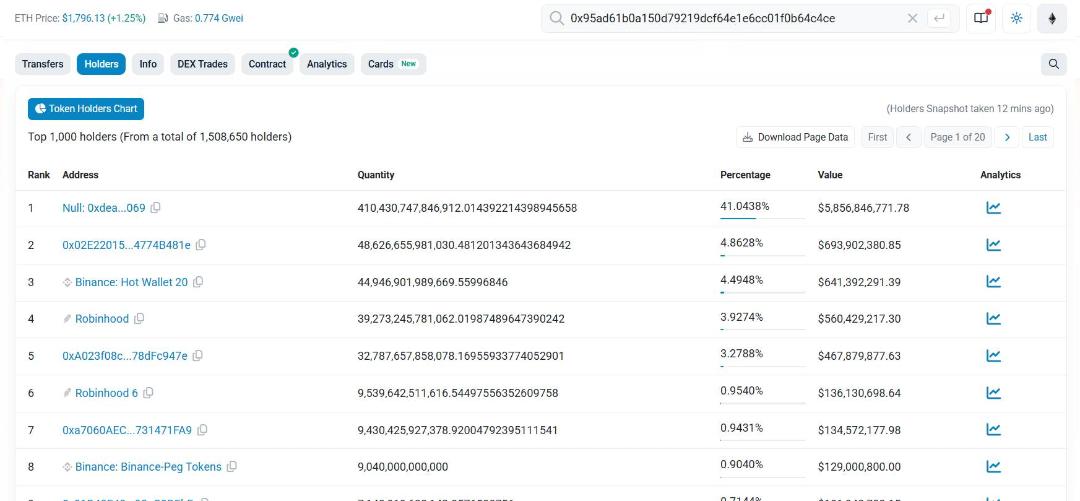Open holder 0xA023f08c...78dFc947e link
1080x501 pixels.
pos(125,356)
